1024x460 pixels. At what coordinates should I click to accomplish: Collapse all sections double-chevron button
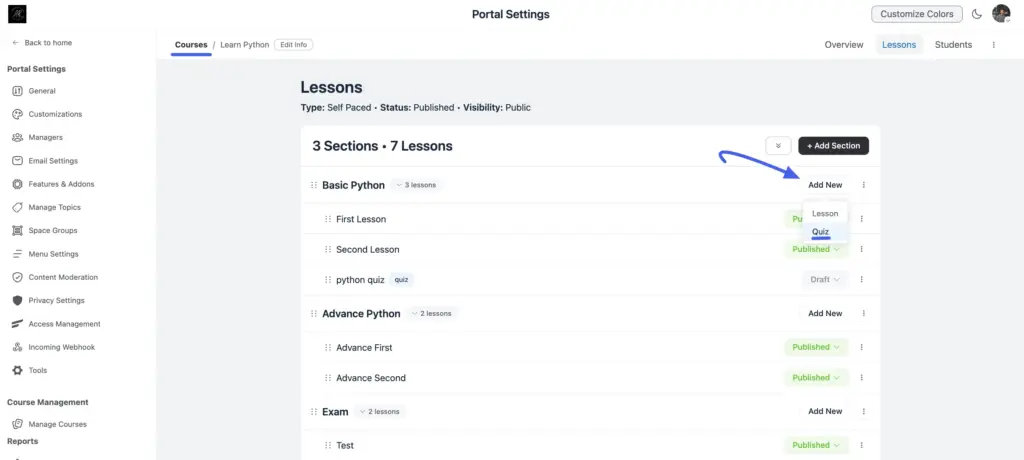click(778, 146)
